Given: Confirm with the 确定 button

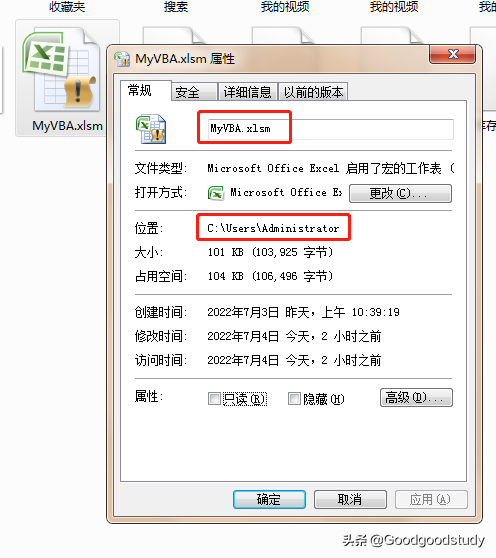Looking at the screenshot, I should 269,499.
